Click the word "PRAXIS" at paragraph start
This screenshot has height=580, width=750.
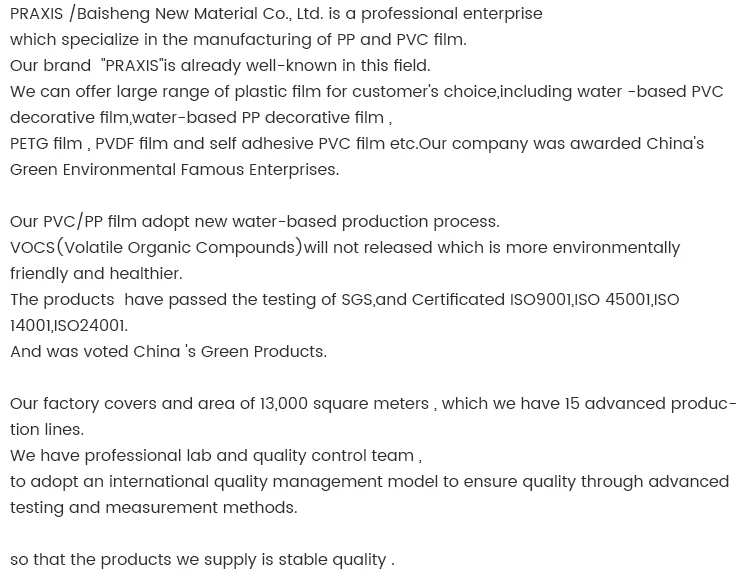[36, 14]
